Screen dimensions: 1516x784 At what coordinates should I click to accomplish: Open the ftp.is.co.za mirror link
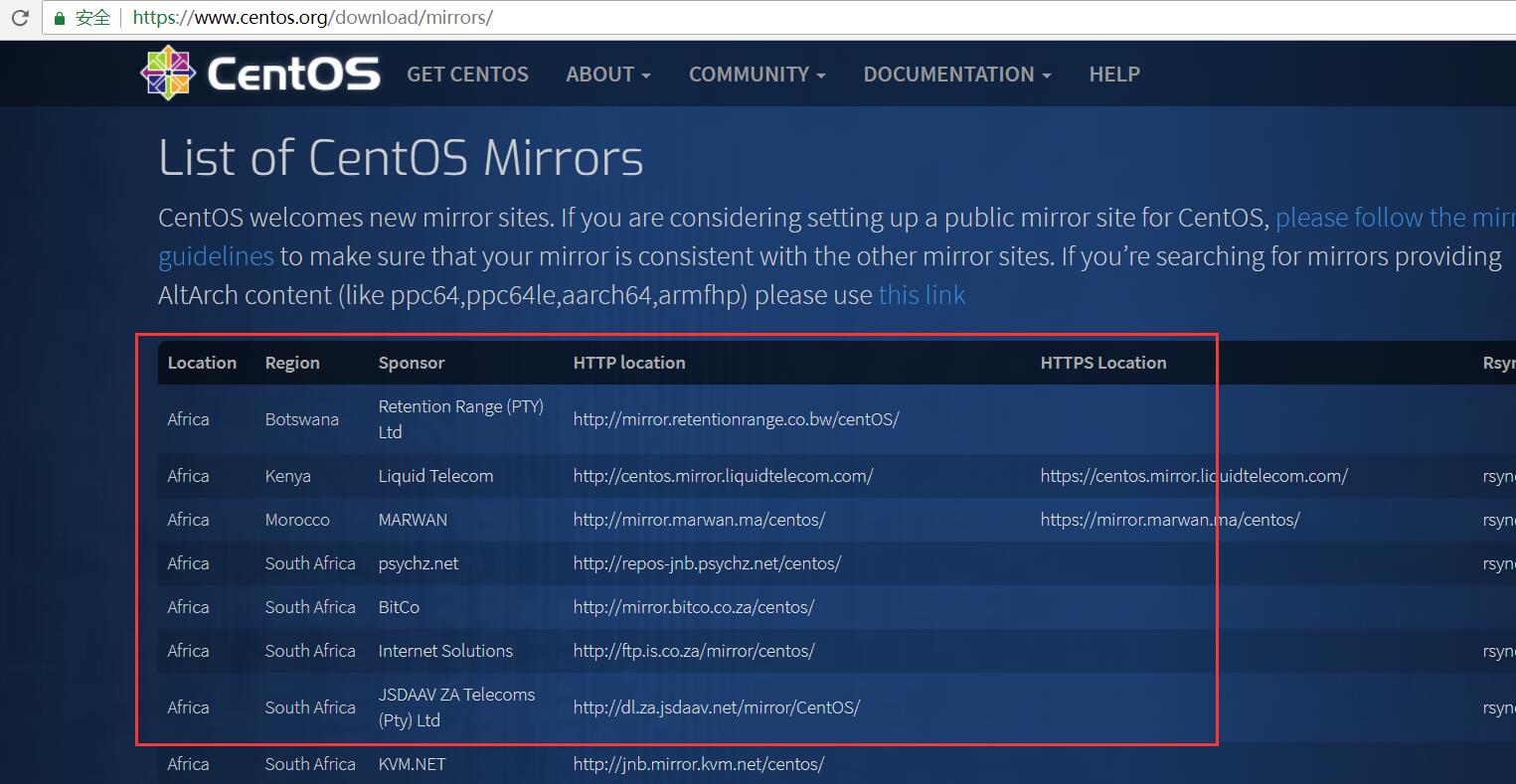coord(694,651)
